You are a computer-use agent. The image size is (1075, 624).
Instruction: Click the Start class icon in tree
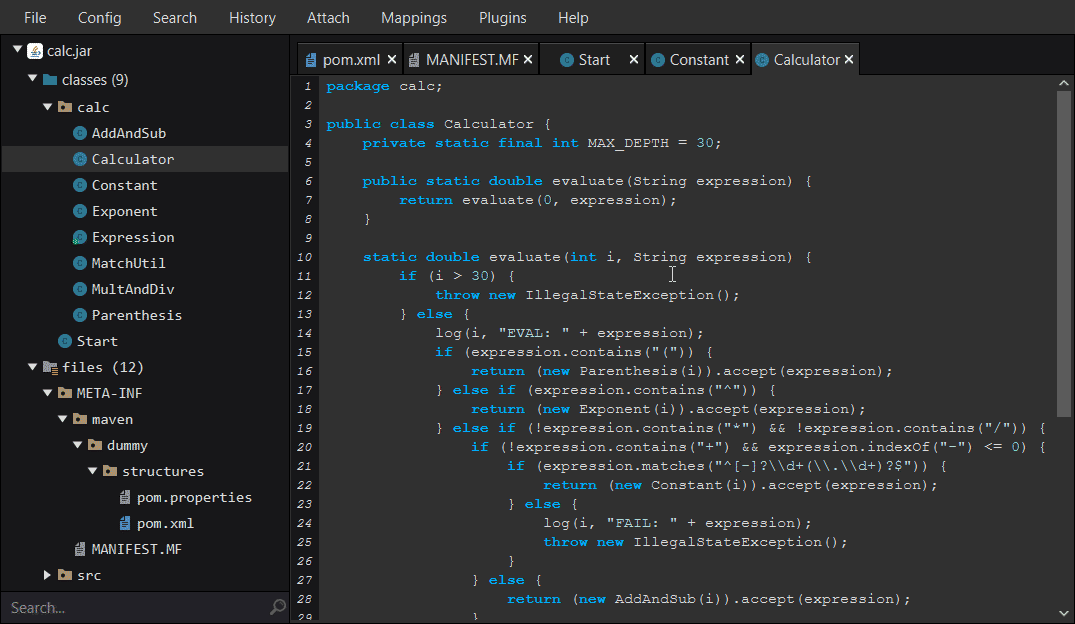click(65, 341)
